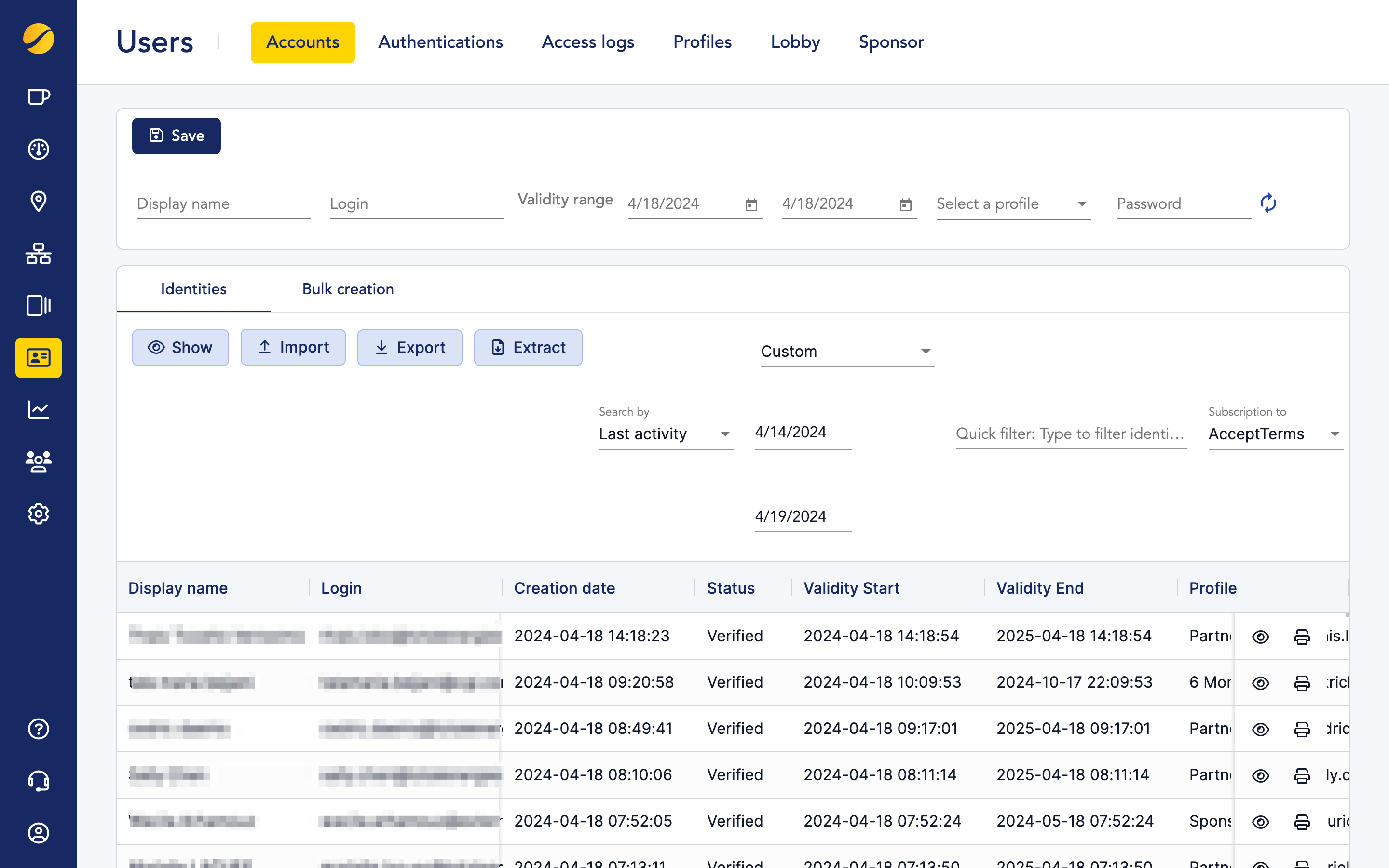Screen dimensions: 1389x868
Task: Open the analytics chart sidebar icon
Action: coord(39,409)
